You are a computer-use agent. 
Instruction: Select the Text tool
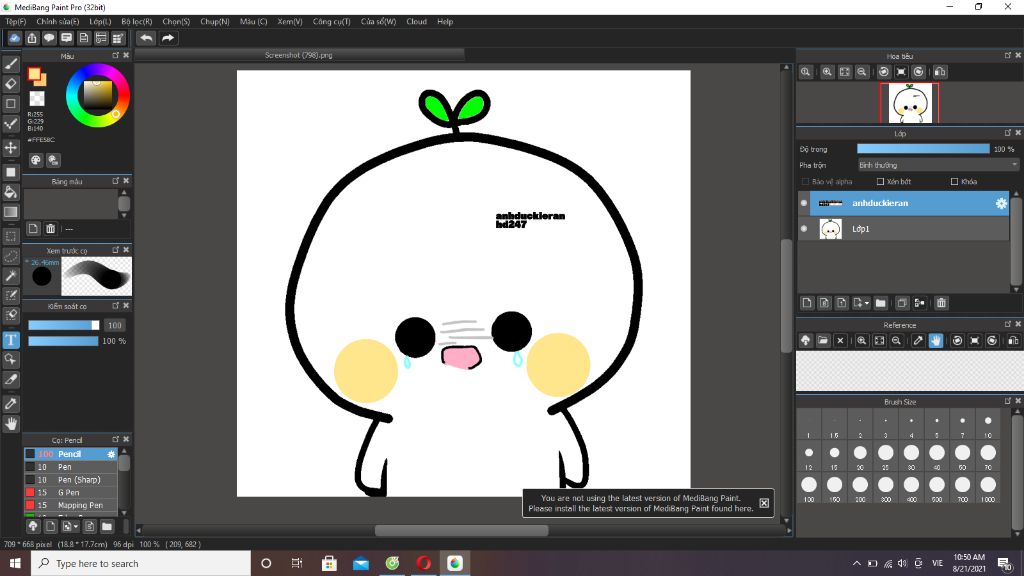click(x=11, y=340)
